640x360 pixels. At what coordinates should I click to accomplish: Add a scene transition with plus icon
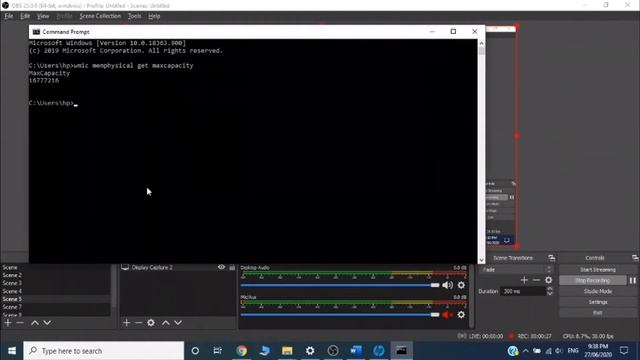click(524, 280)
